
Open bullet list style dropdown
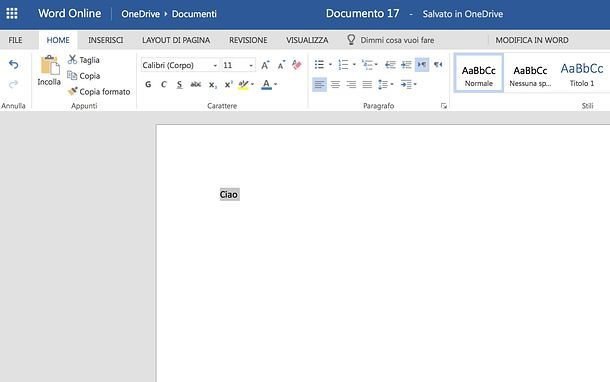click(x=330, y=65)
